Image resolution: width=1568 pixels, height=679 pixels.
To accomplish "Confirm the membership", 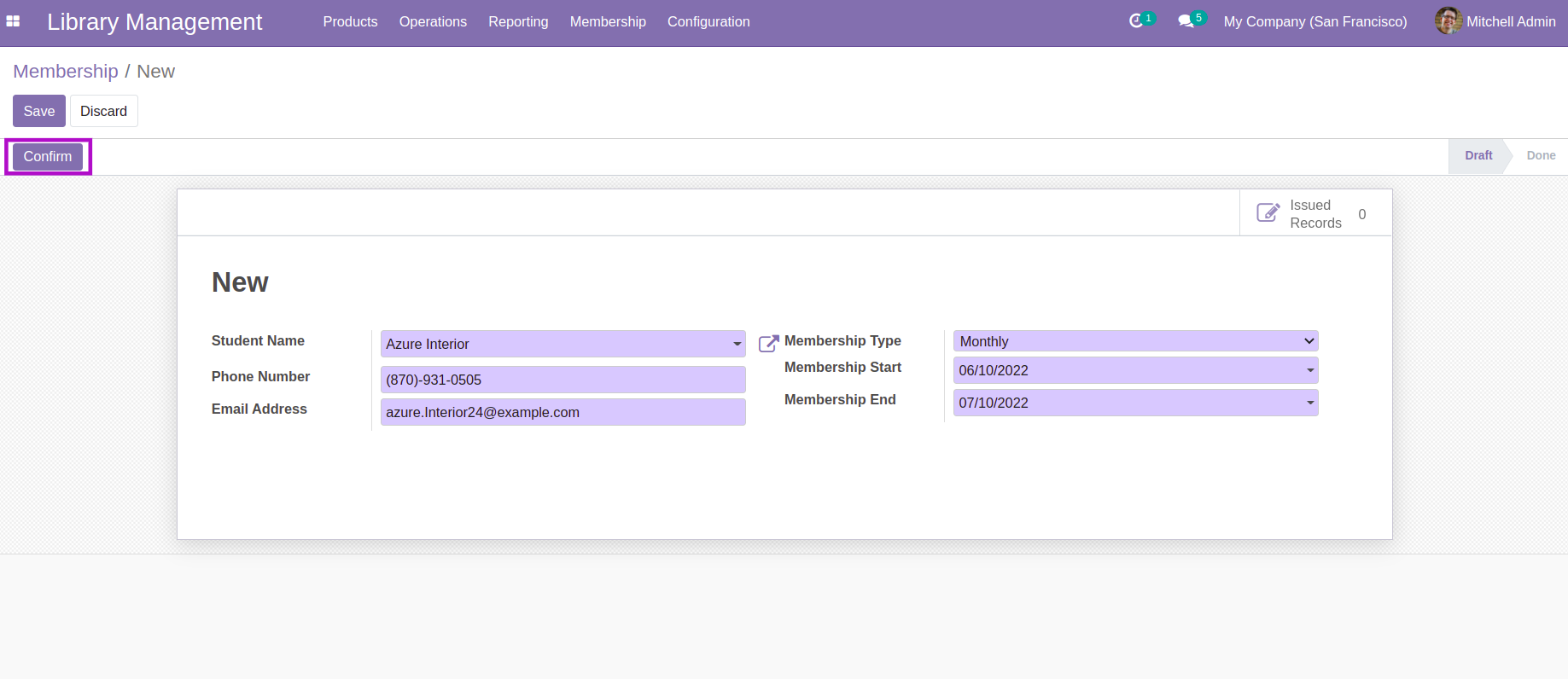I will click(48, 156).
